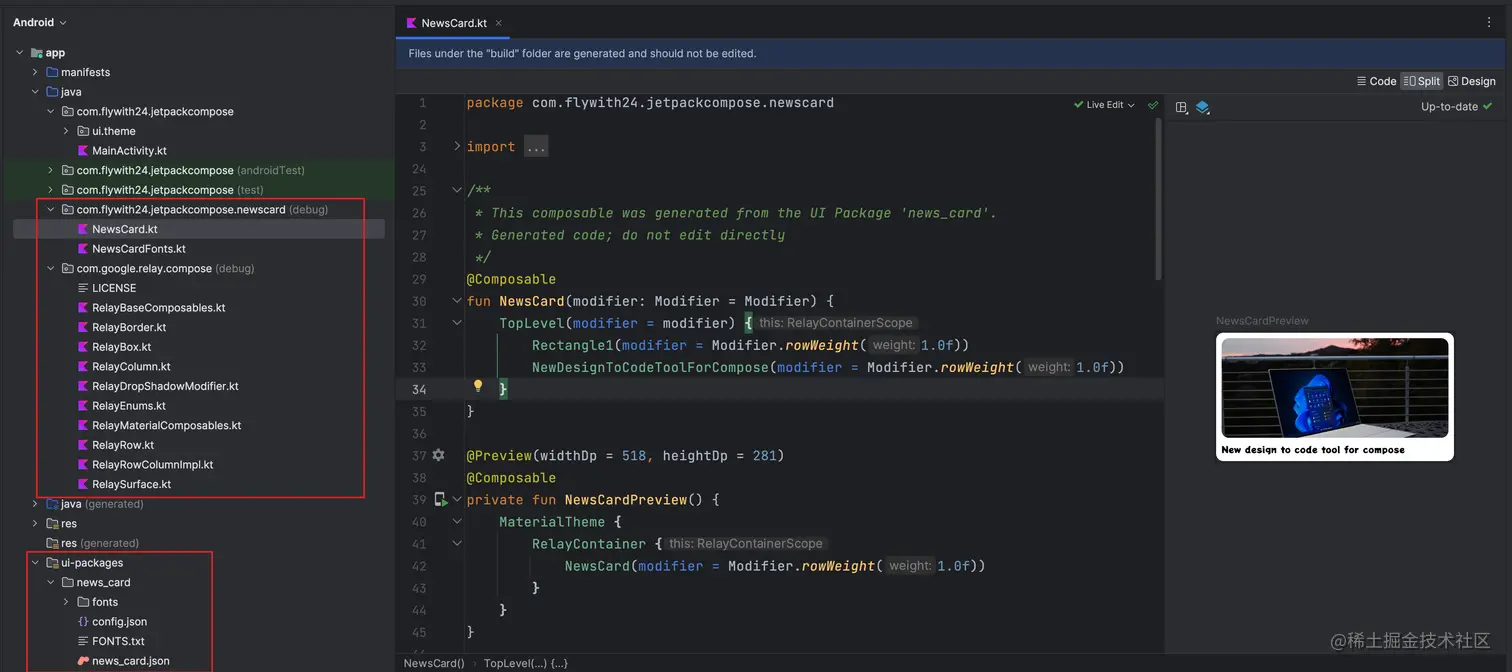
Task: Click the green checkmark next to Live Edit
Action: pos(1152,106)
